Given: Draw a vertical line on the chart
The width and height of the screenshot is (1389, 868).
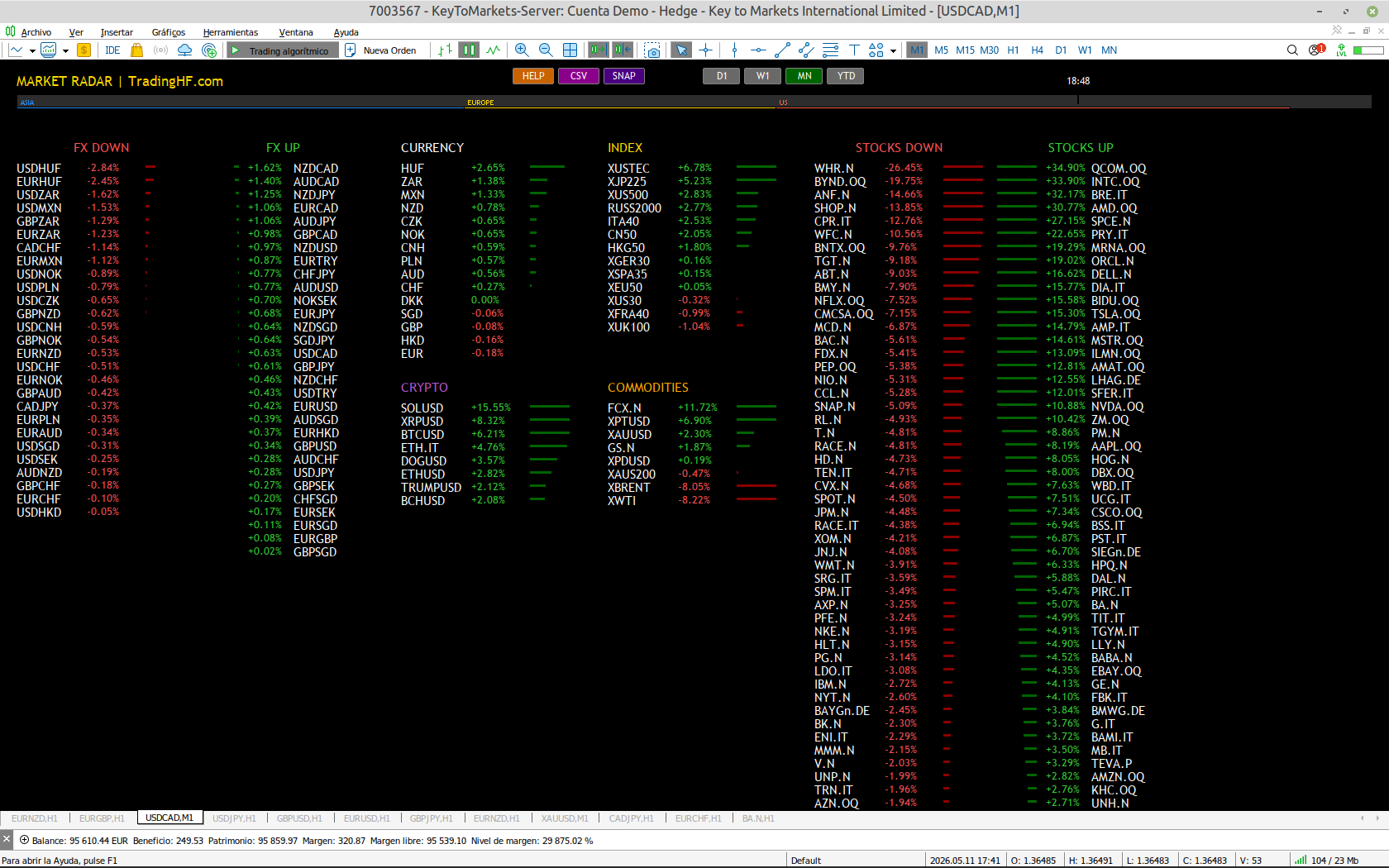Looking at the screenshot, I should coord(734,50).
